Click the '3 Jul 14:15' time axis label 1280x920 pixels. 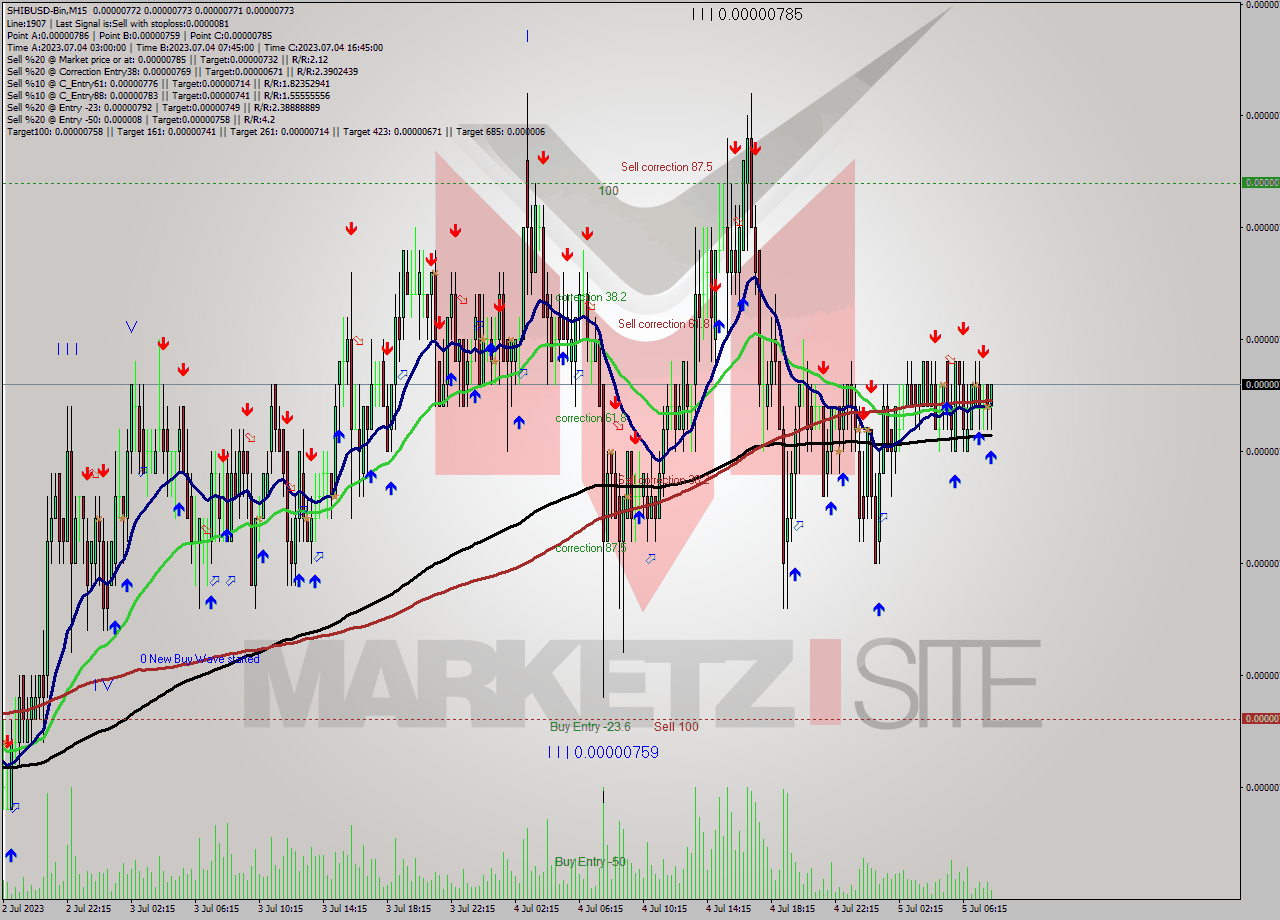pos(345,909)
